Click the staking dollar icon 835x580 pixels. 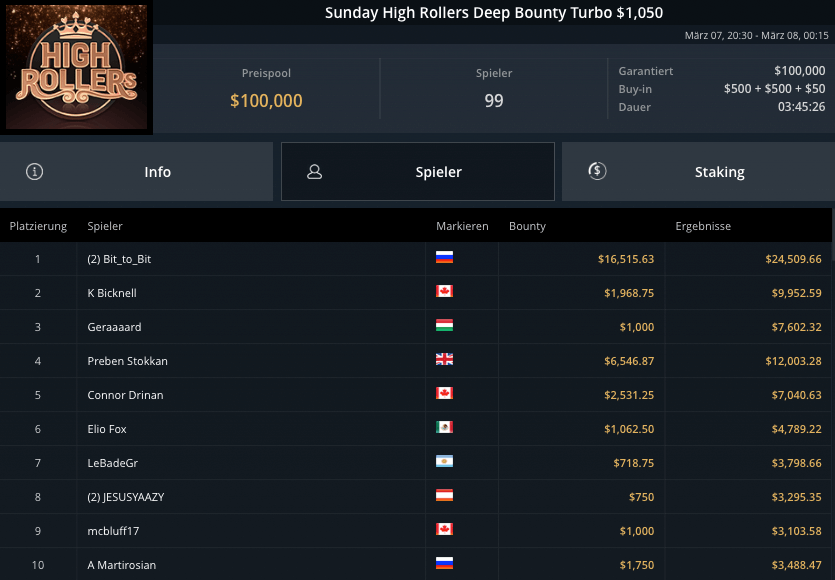597,171
